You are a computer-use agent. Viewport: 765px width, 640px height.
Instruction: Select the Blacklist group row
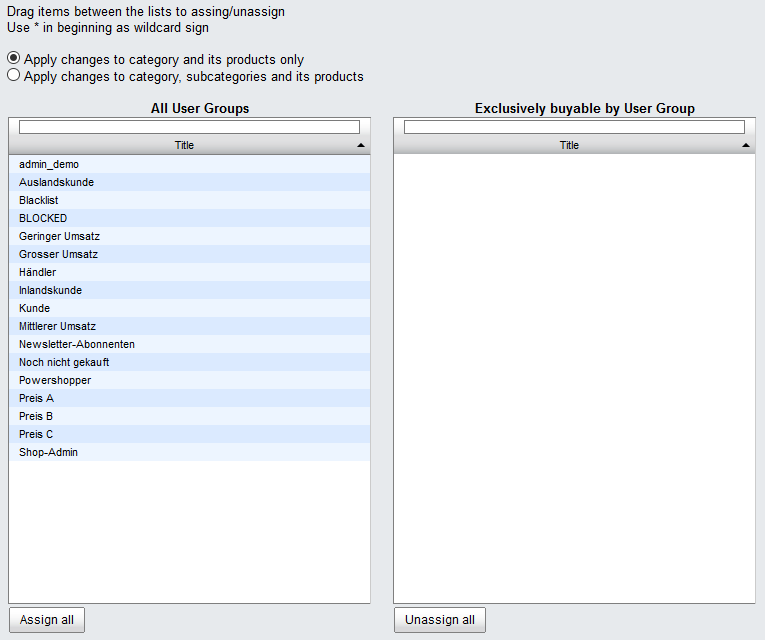tap(189, 200)
